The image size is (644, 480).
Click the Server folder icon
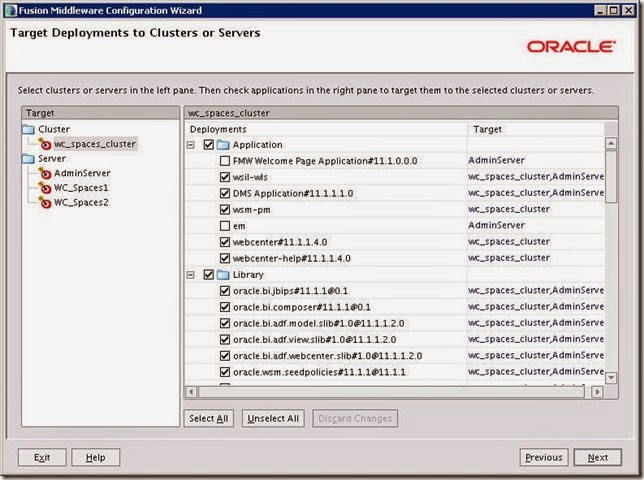pos(28,158)
